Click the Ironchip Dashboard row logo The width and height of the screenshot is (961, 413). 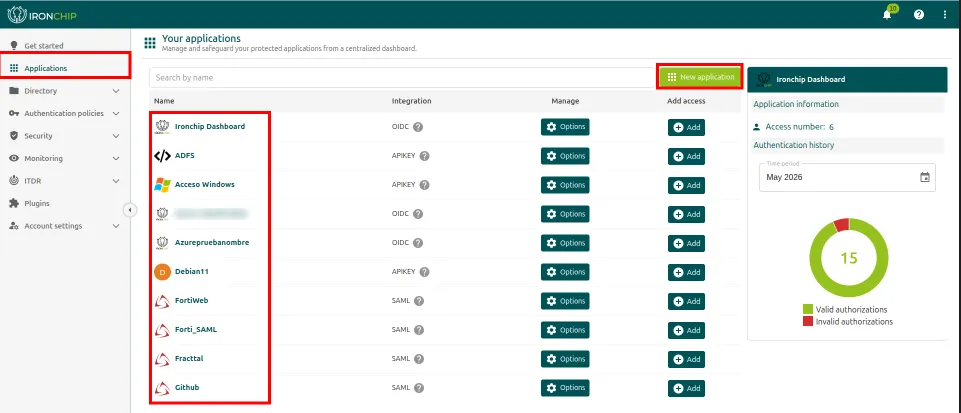pyautogui.click(x=162, y=126)
